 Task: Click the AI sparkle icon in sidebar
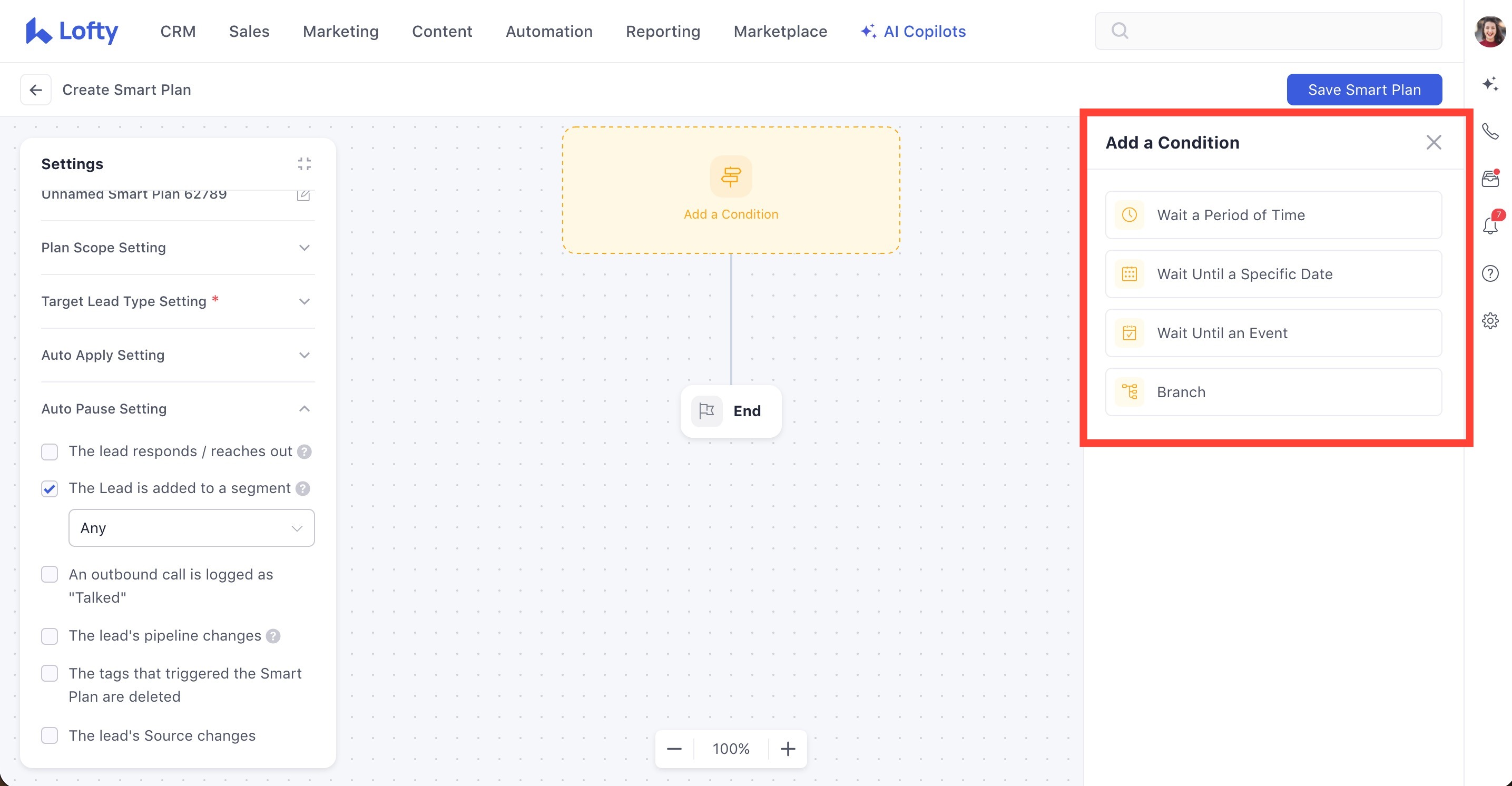coord(1490,84)
